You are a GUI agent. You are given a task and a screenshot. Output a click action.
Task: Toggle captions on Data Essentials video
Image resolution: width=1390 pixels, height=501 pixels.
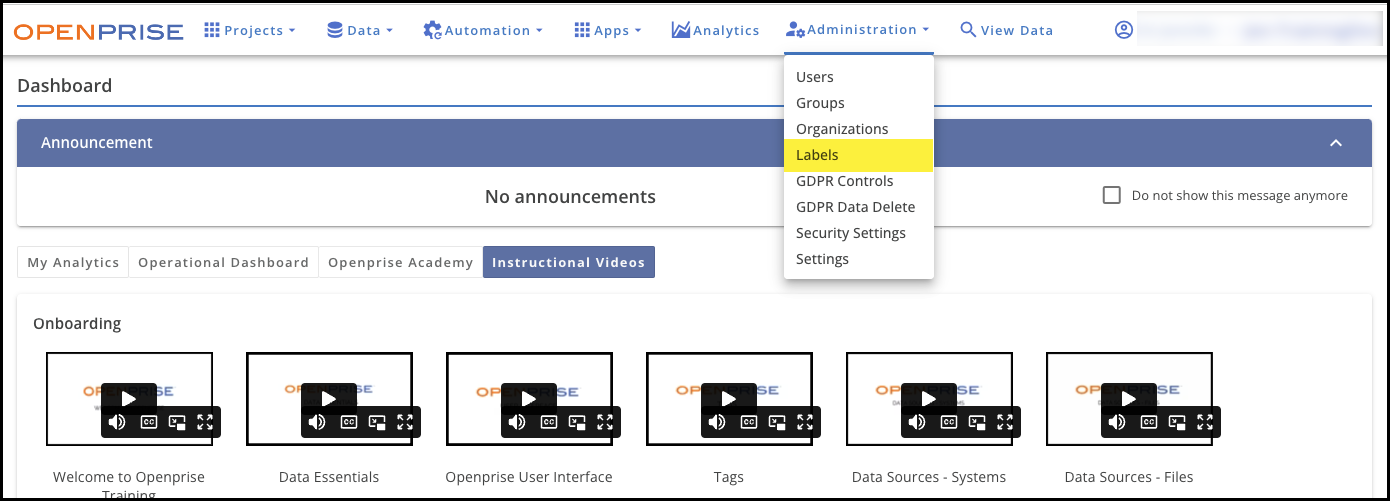click(x=348, y=422)
